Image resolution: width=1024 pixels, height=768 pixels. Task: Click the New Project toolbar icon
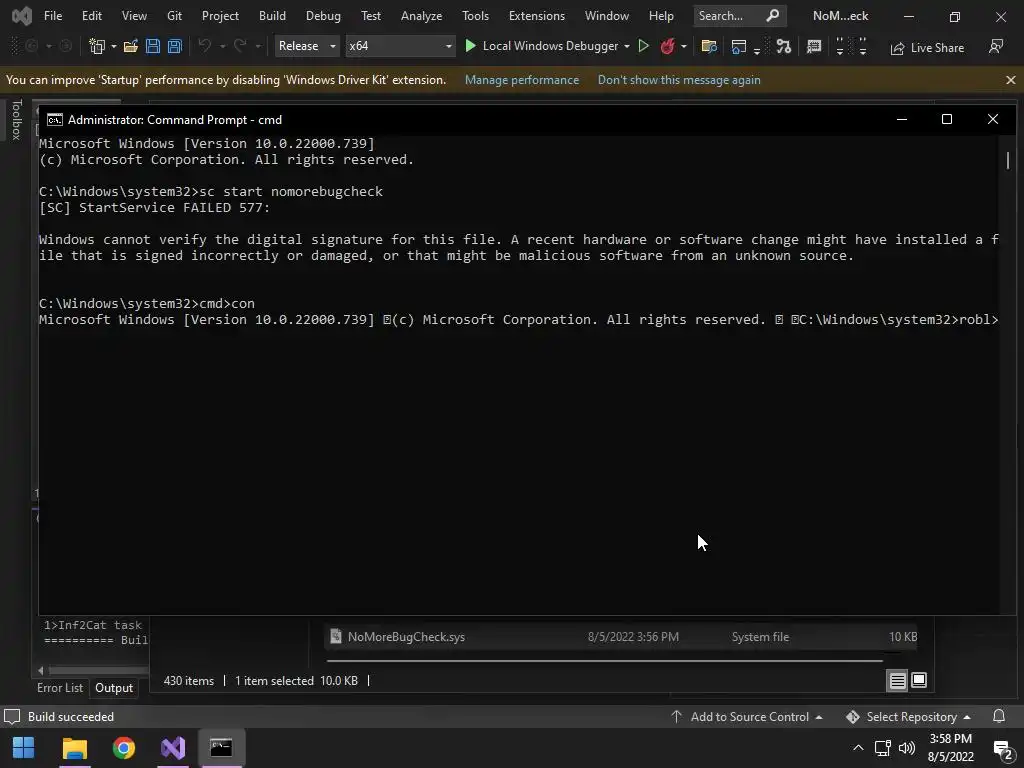click(x=97, y=46)
